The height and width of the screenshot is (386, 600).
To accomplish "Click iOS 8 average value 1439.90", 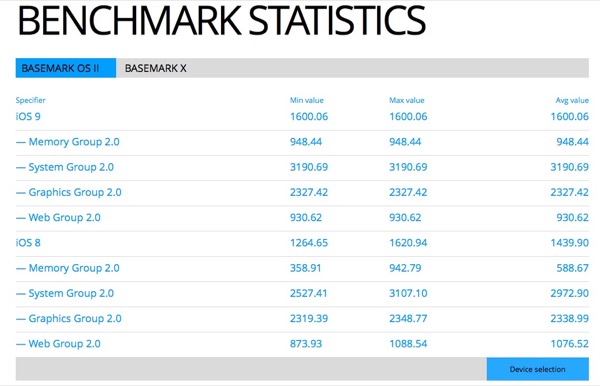I will [x=569, y=243].
